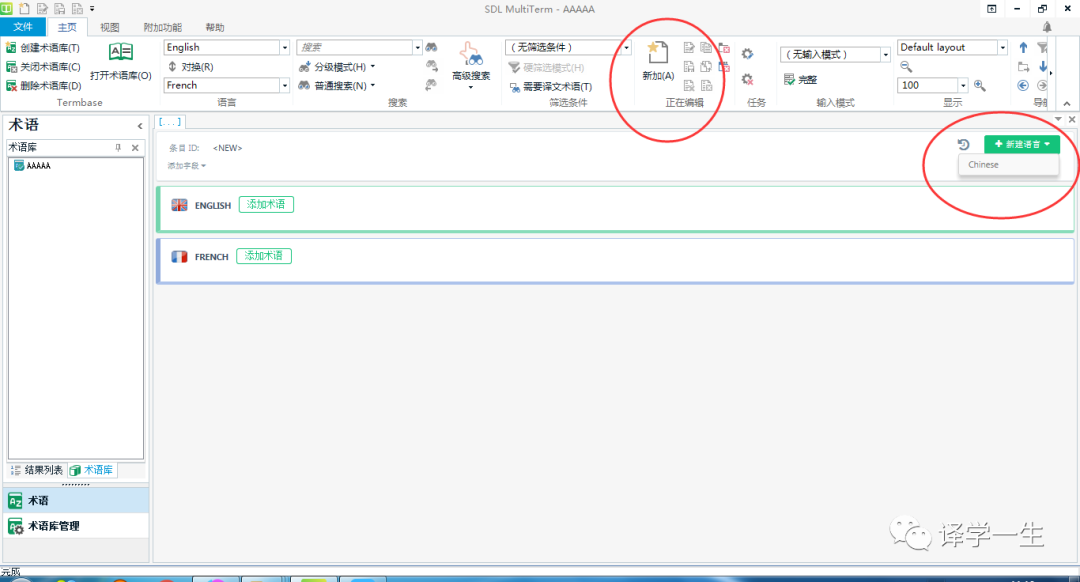Click 添加术语 next to FRENCH

click(x=264, y=256)
